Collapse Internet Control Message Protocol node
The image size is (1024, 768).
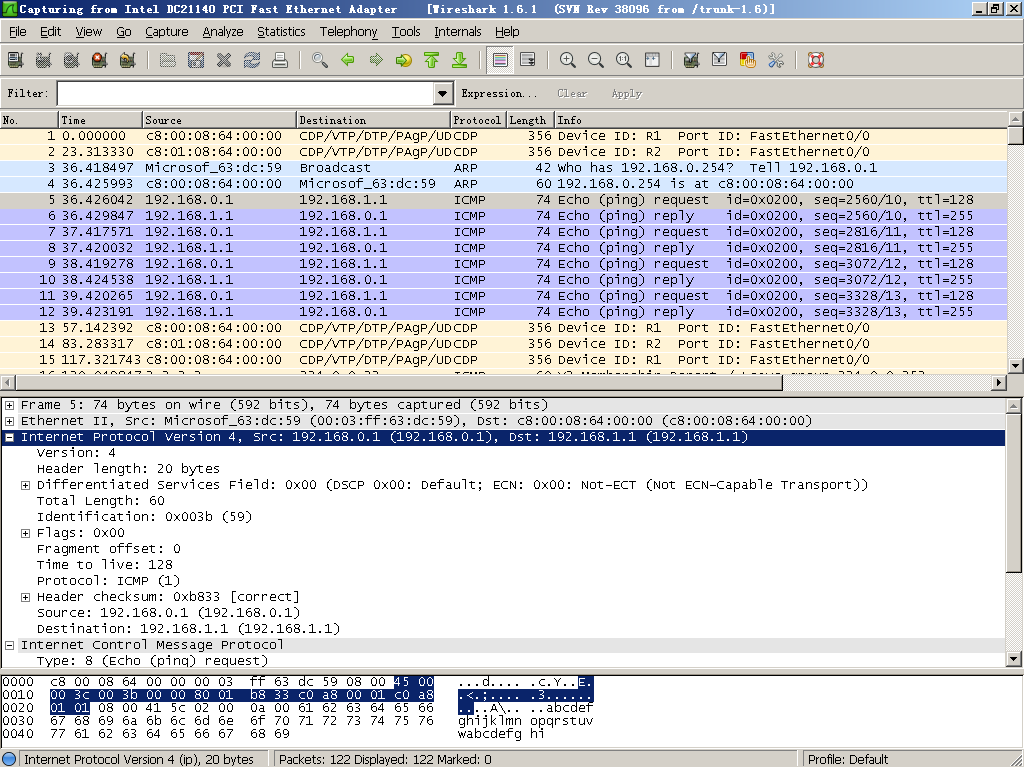[x=10, y=645]
